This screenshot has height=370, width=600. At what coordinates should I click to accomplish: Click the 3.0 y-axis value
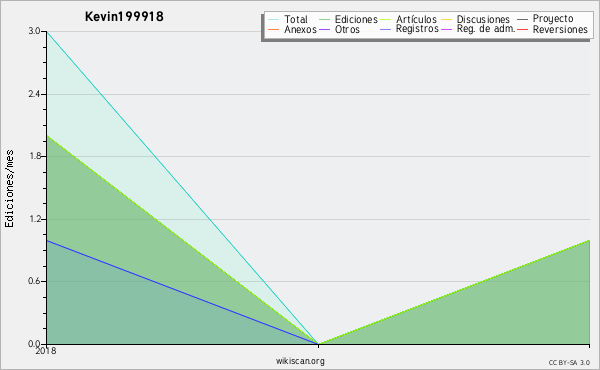point(34,31)
